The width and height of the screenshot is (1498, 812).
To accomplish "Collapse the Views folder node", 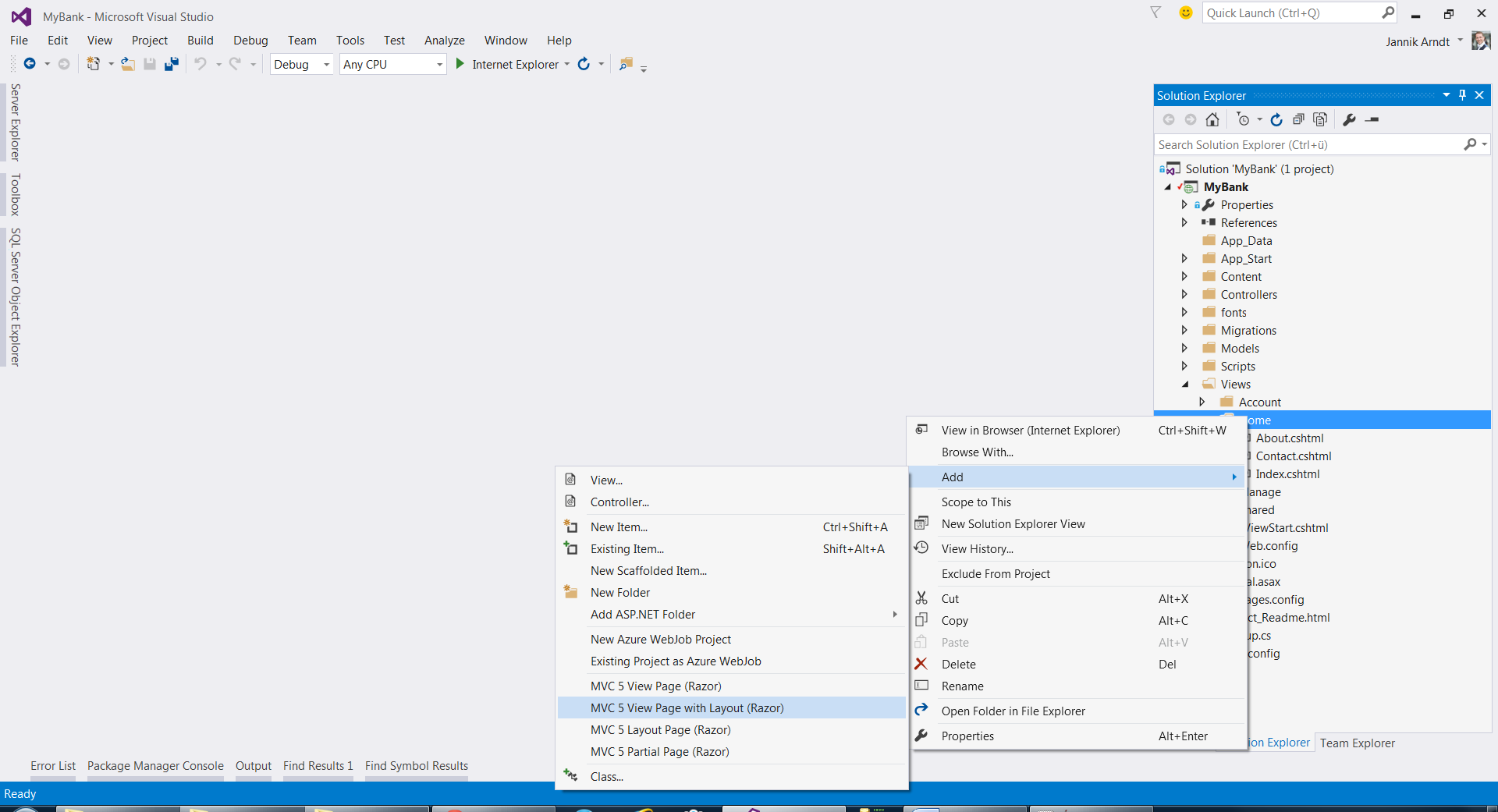I will (1185, 384).
